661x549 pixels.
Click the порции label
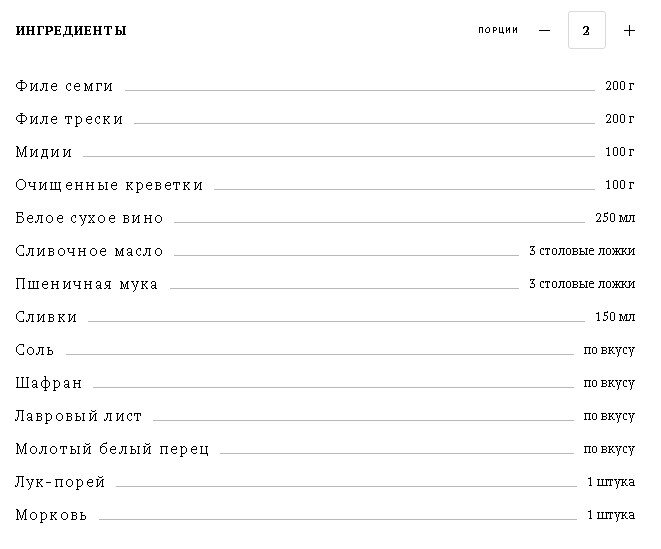pyautogui.click(x=498, y=30)
